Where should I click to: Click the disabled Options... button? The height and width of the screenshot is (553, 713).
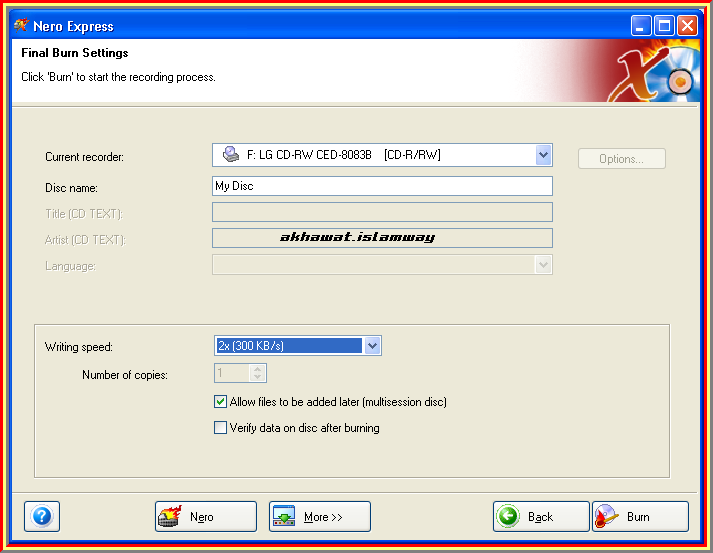click(622, 159)
